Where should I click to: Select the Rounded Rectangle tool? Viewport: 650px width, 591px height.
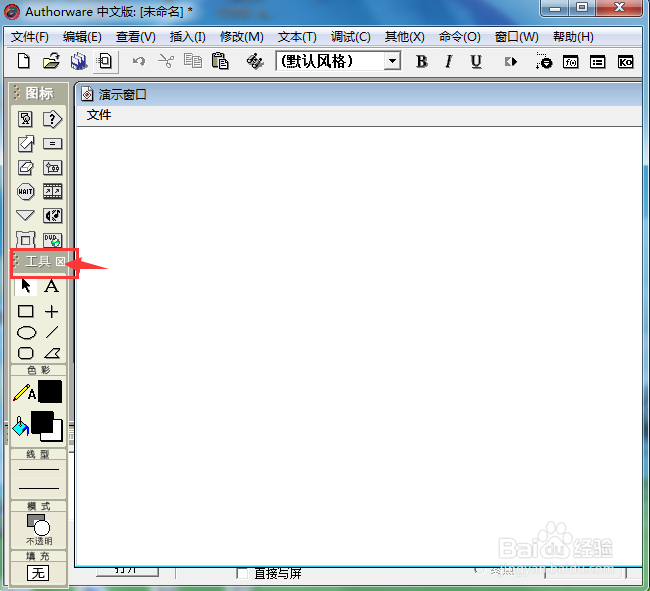26,353
